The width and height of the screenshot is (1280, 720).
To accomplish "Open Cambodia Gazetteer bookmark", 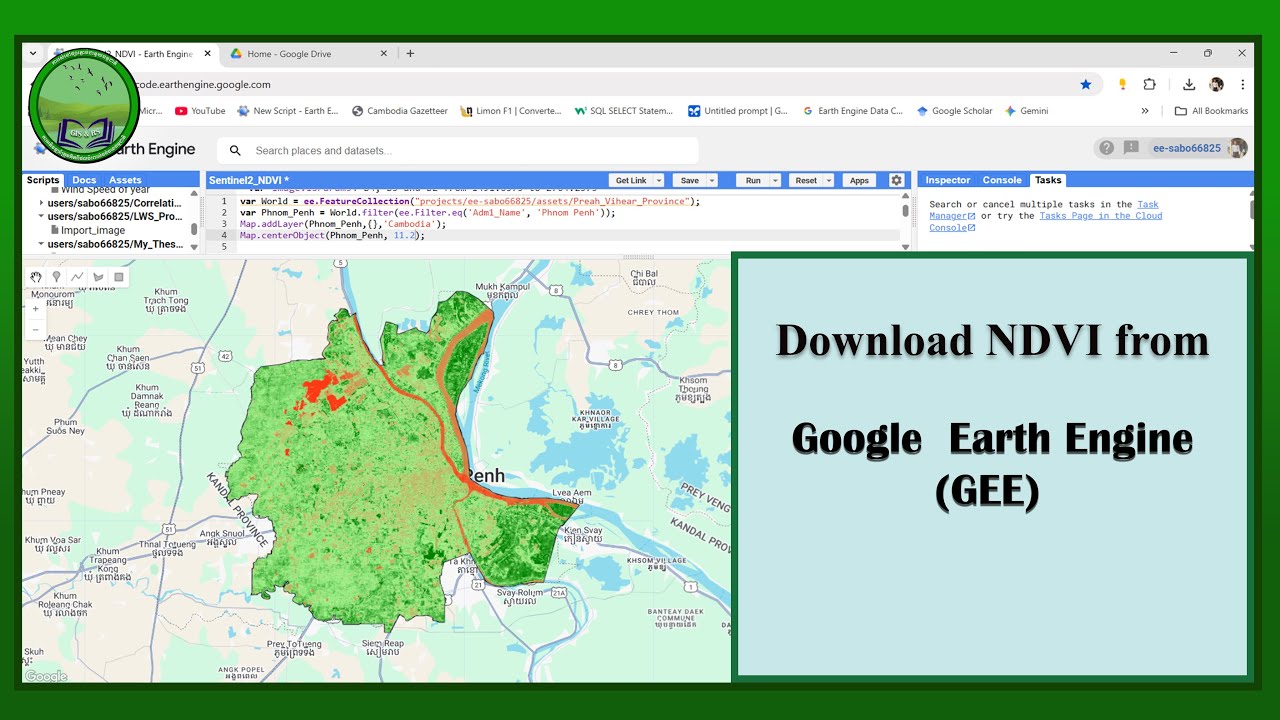I will (400, 111).
